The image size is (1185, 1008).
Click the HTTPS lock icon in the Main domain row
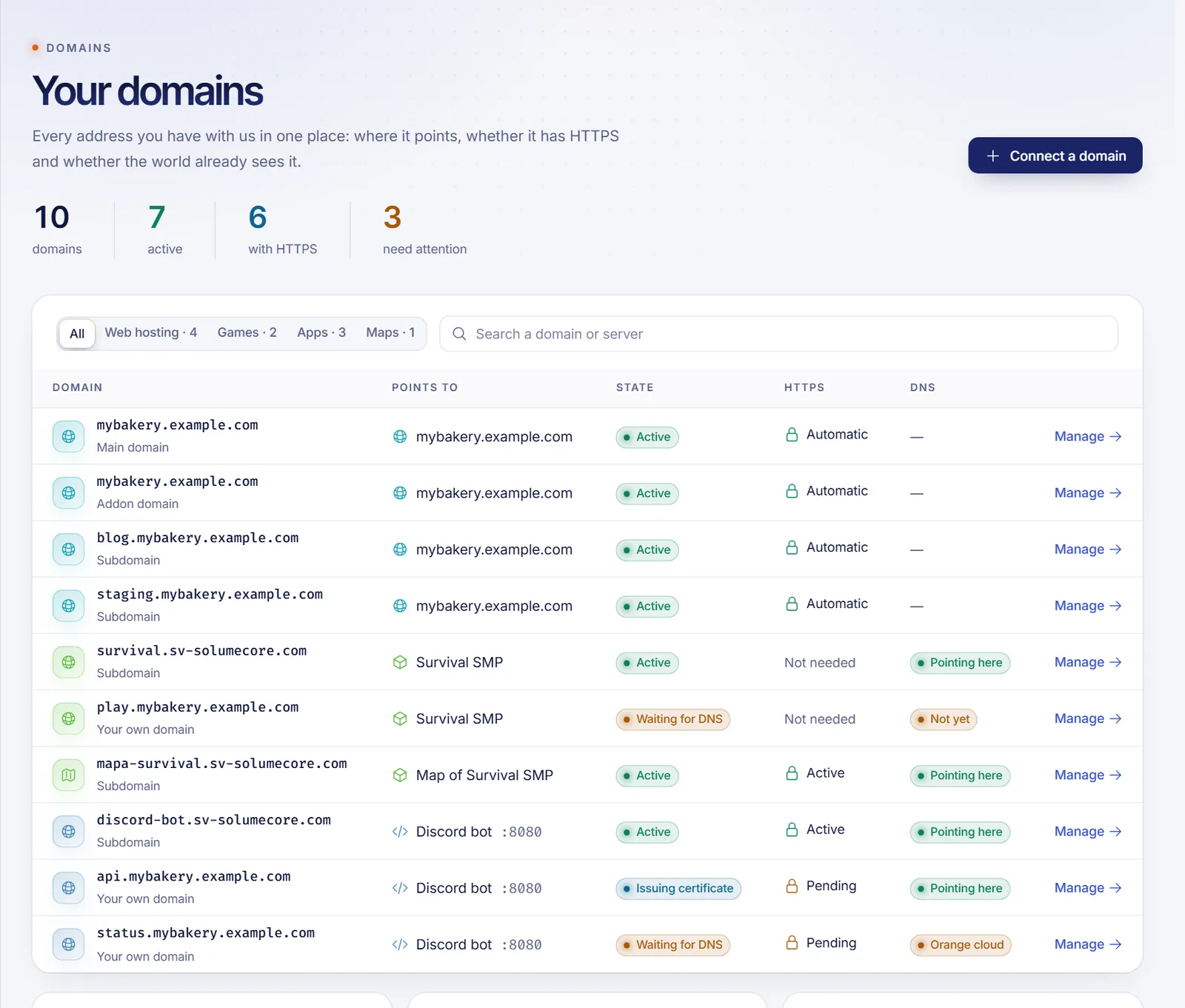pyautogui.click(x=792, y=435)
